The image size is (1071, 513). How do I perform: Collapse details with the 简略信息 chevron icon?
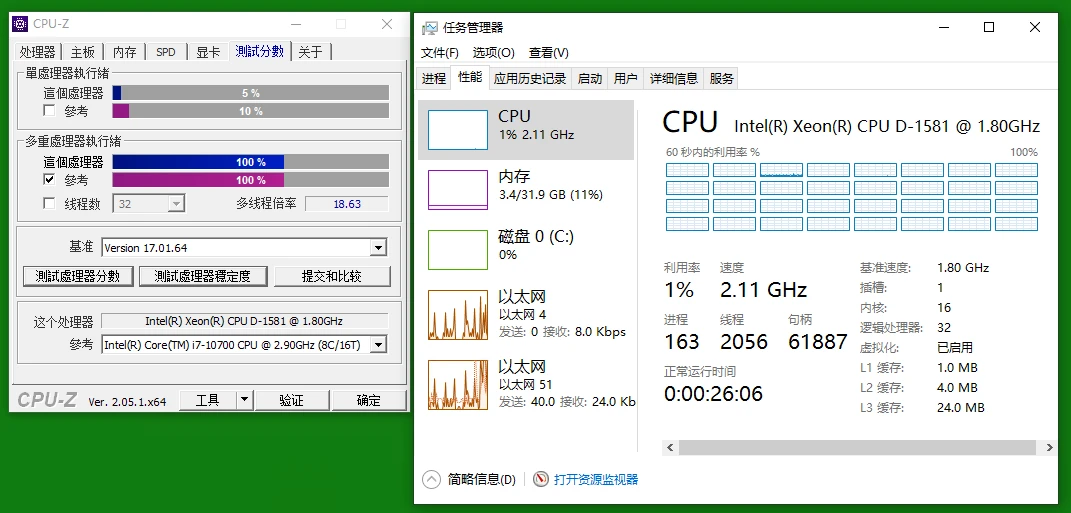(431, 479)
